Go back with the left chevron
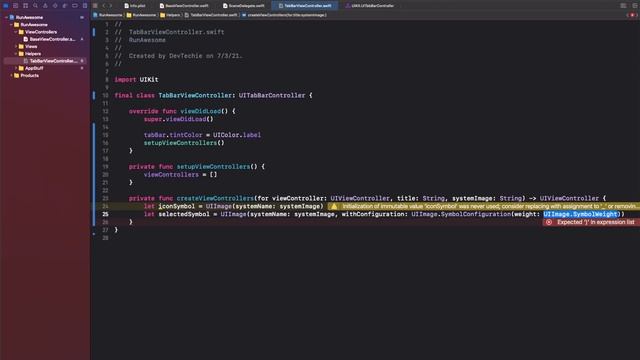 click(x=104, y=6)
